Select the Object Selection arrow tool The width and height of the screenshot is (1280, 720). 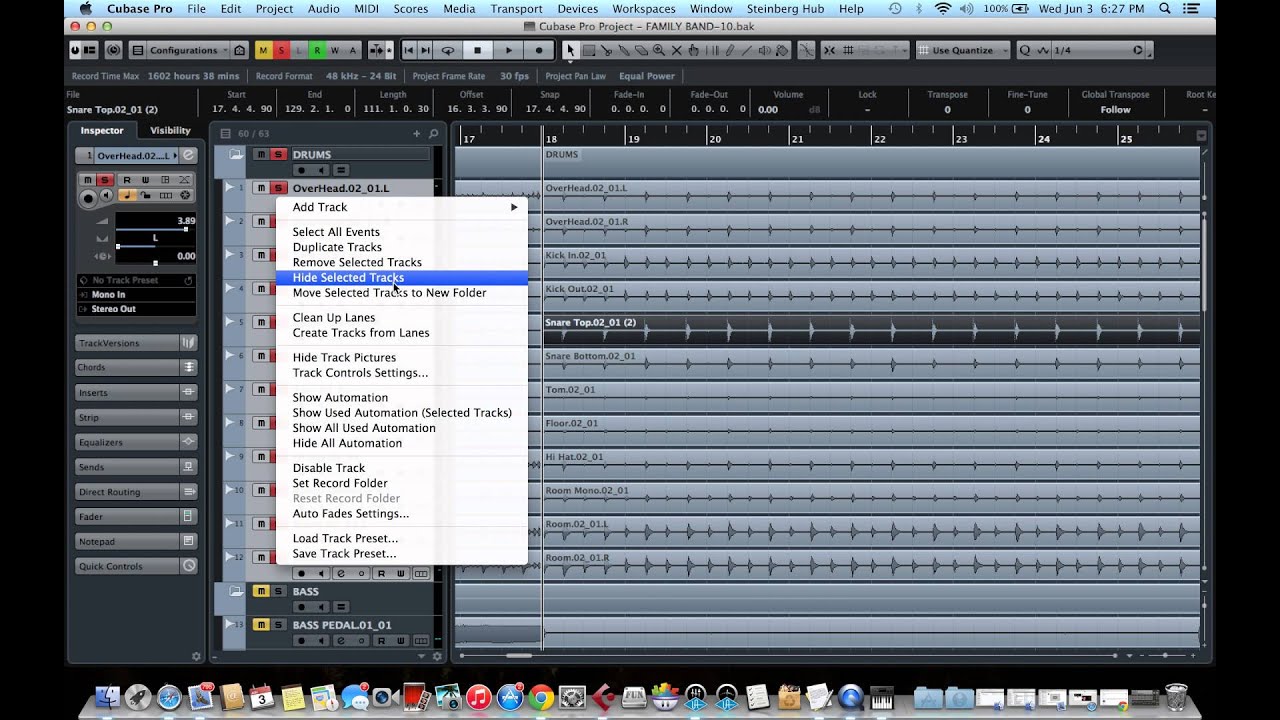pyautogui.click(x=570, y=50)
